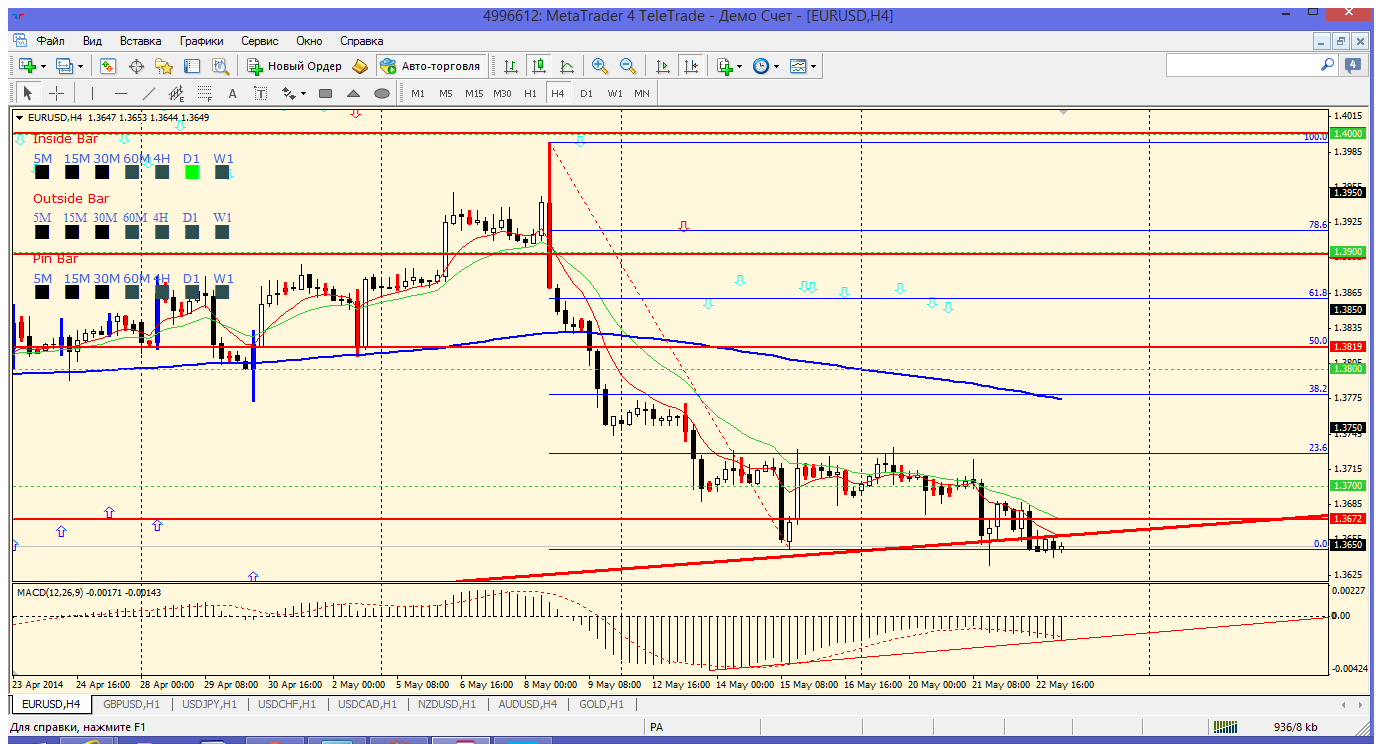
Task: Select the text tool A
Action: 233,93
